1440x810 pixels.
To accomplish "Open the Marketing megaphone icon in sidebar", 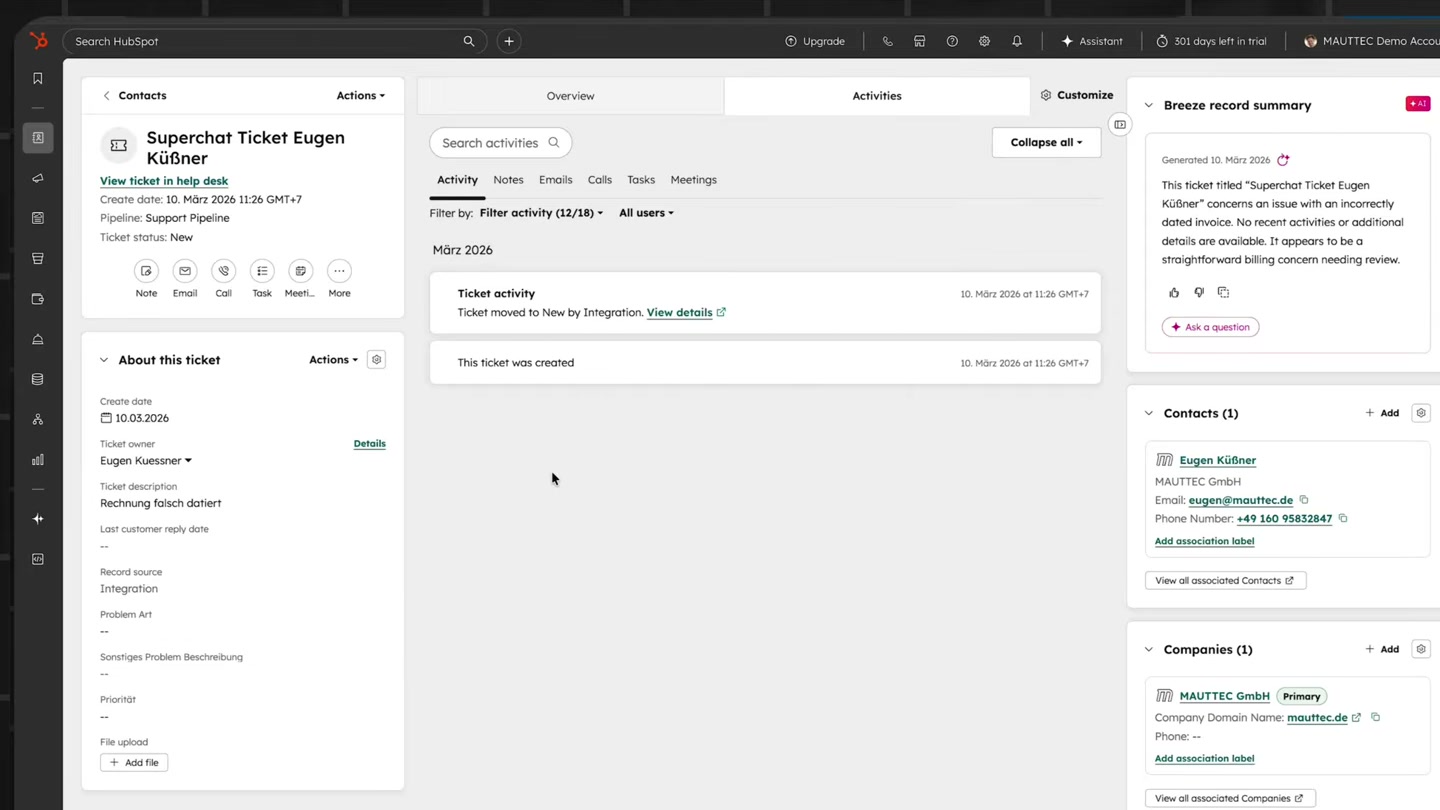I will [38, 178].
